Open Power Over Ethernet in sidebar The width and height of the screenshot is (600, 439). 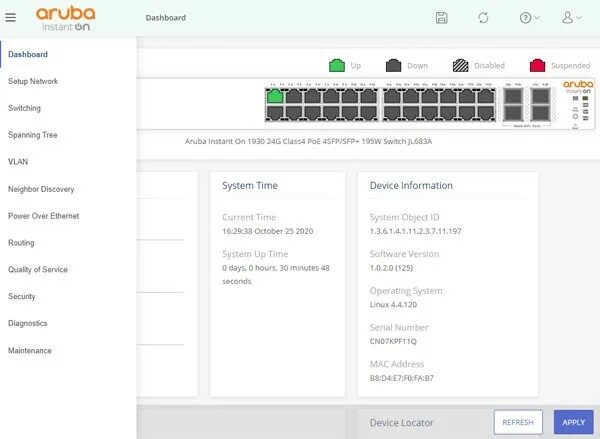44,216
